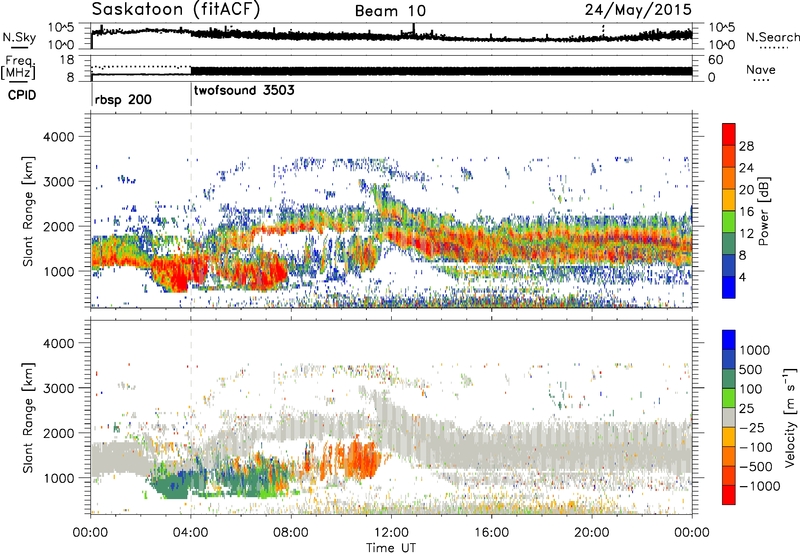The height and width of the screenshot is (554, 800).
Task: Click the red high-power patch near 03:30
Action: 178,275
